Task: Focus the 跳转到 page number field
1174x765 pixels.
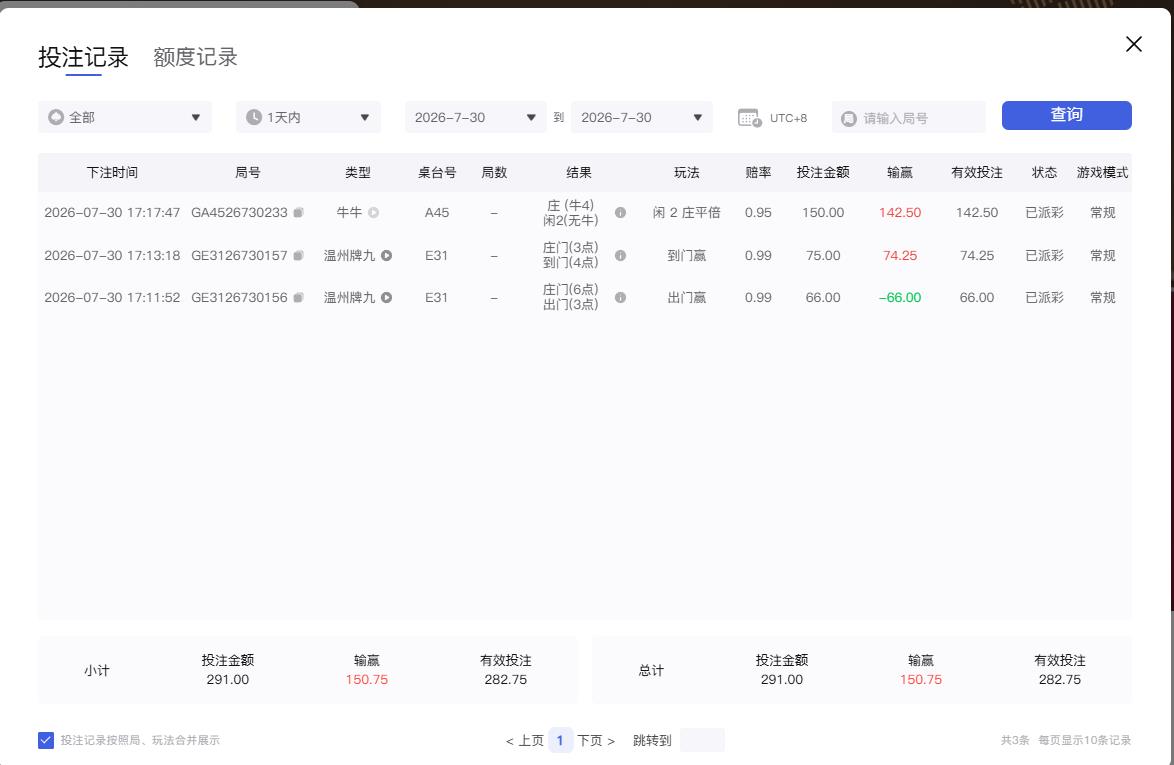Action: [x=702, y=740]
